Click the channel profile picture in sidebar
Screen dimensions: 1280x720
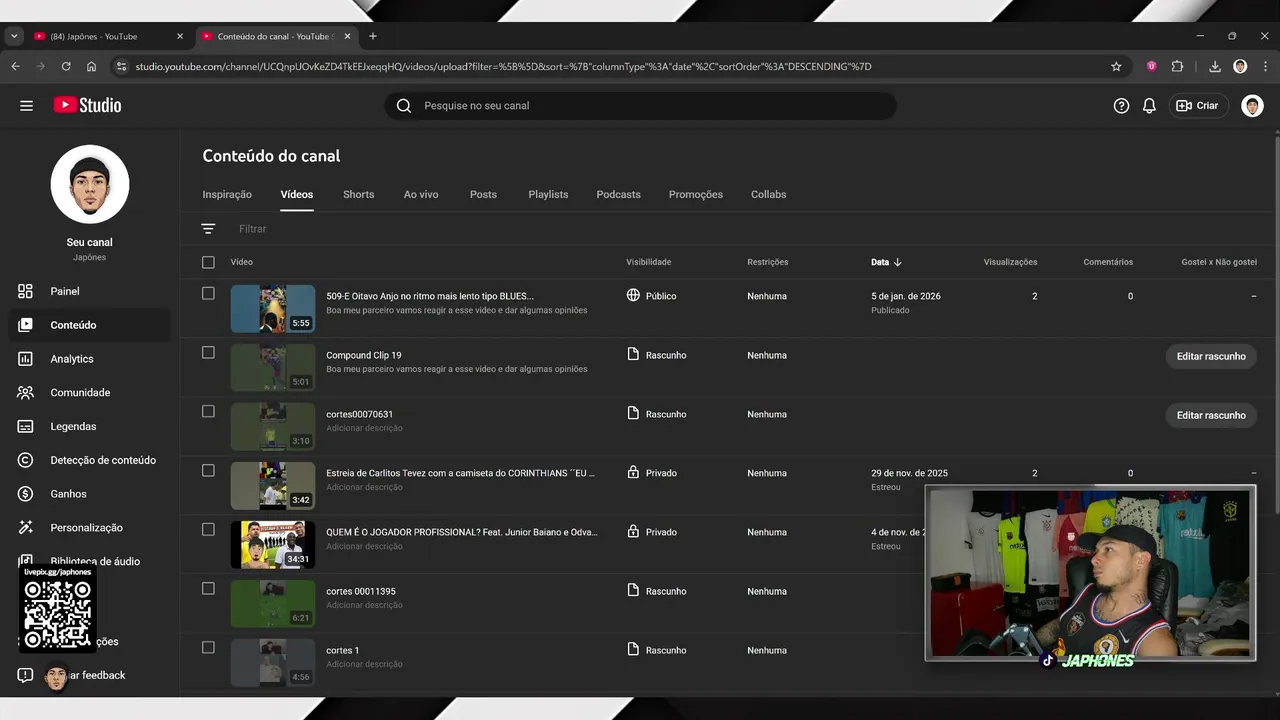[90, 184]
